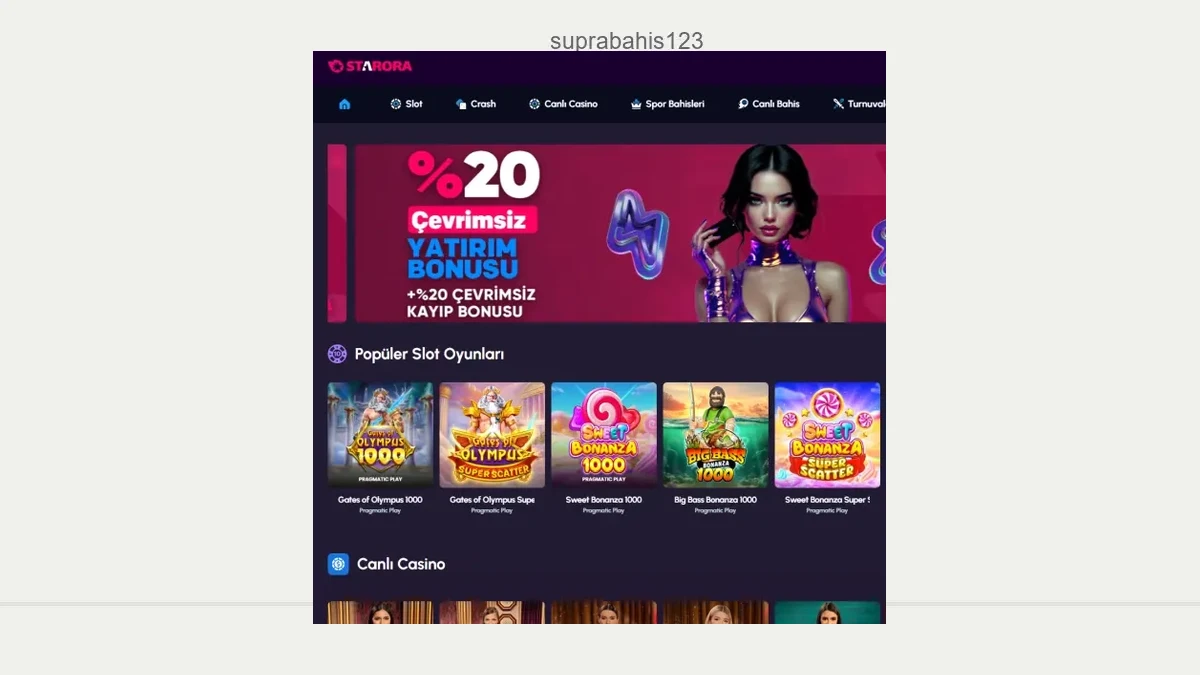Open Sweet Bonanza Super Scatter thumbnail
This screenshot has height=675, width=1200.
tap(827, 434)
